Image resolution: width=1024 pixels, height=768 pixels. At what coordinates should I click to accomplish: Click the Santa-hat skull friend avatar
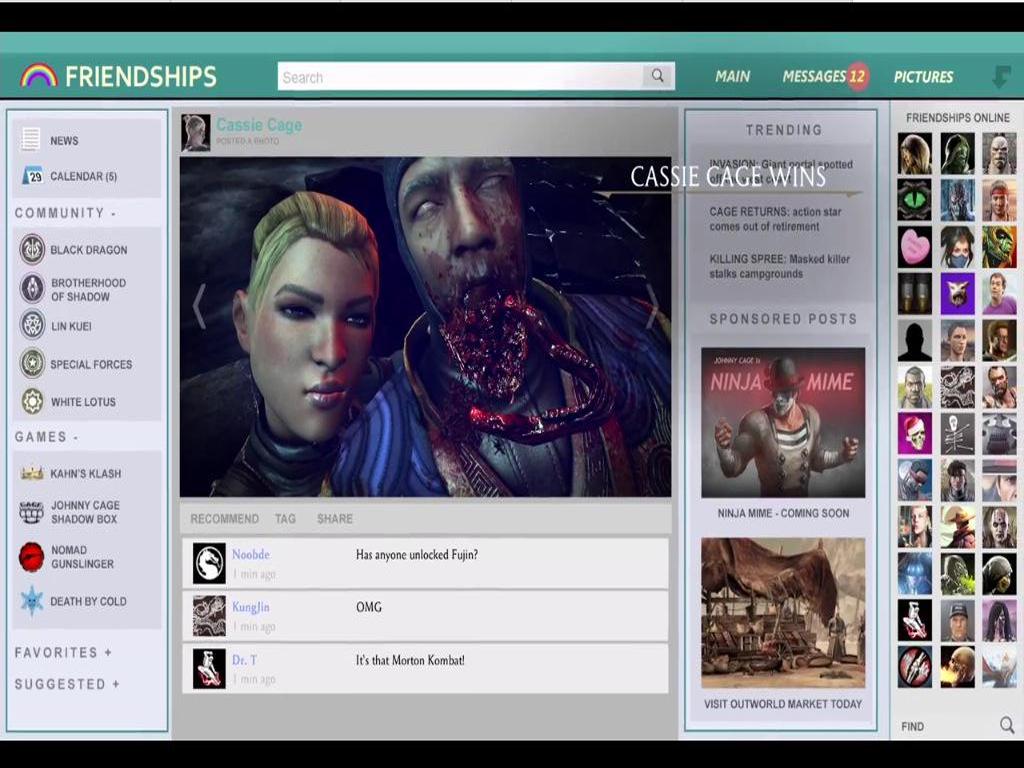point(914,433)
